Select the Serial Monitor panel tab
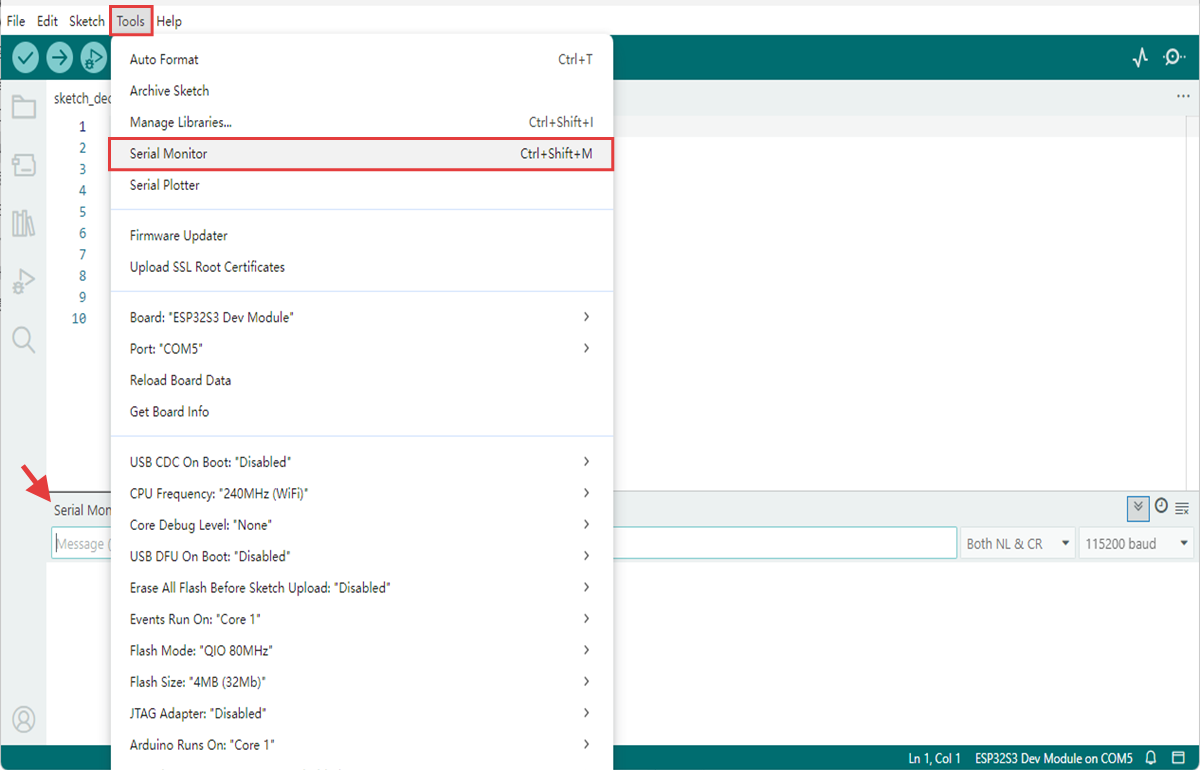The image size is (1200, 770). tap(81, 510)
